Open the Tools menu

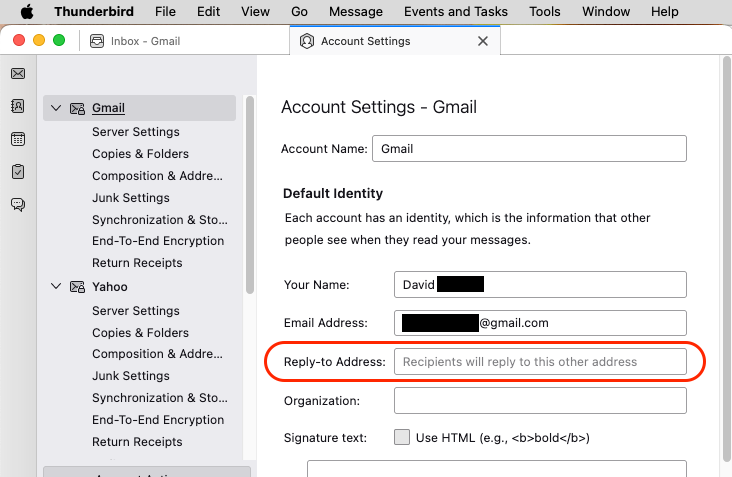point(544,11)
